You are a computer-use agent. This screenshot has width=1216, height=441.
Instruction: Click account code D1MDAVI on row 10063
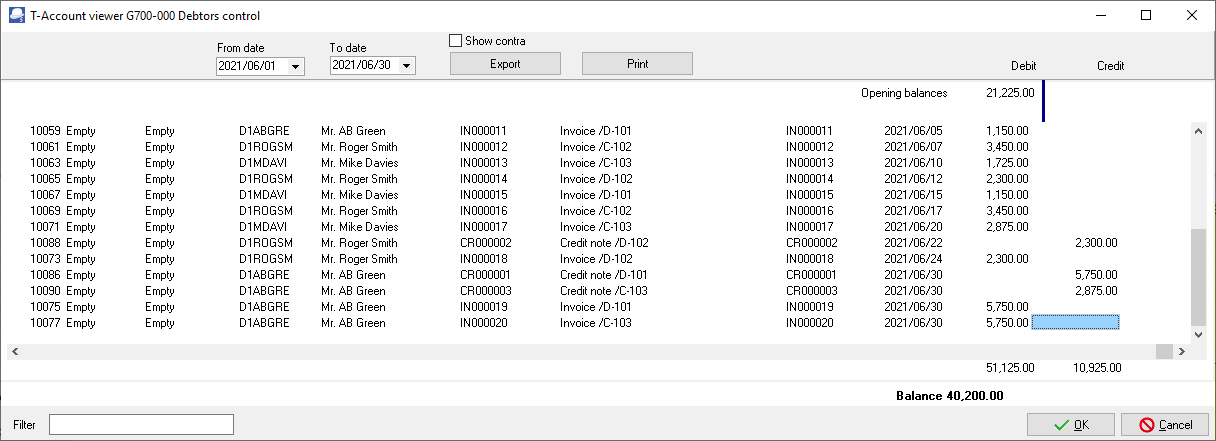pos(264,163)
